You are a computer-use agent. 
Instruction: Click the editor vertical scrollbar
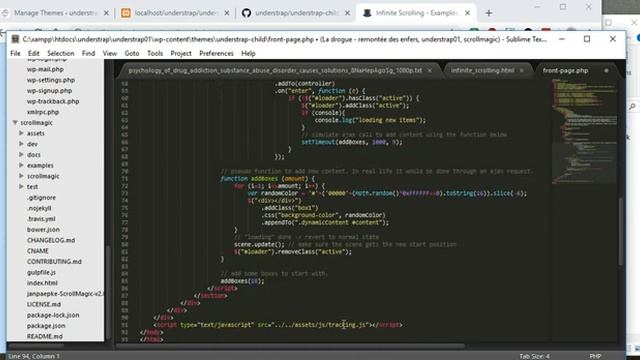point(620,231)
